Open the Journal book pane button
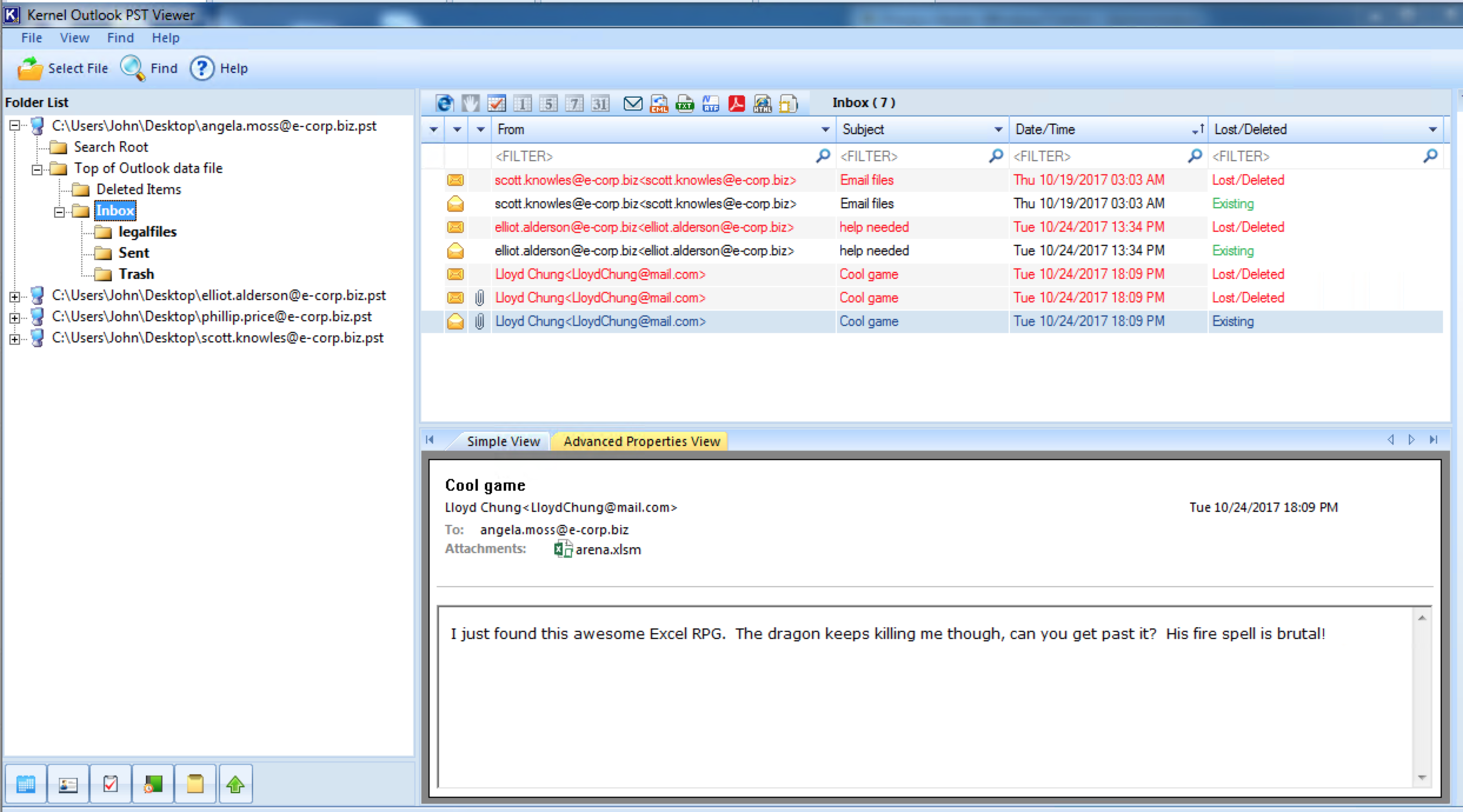 (153, 784)
